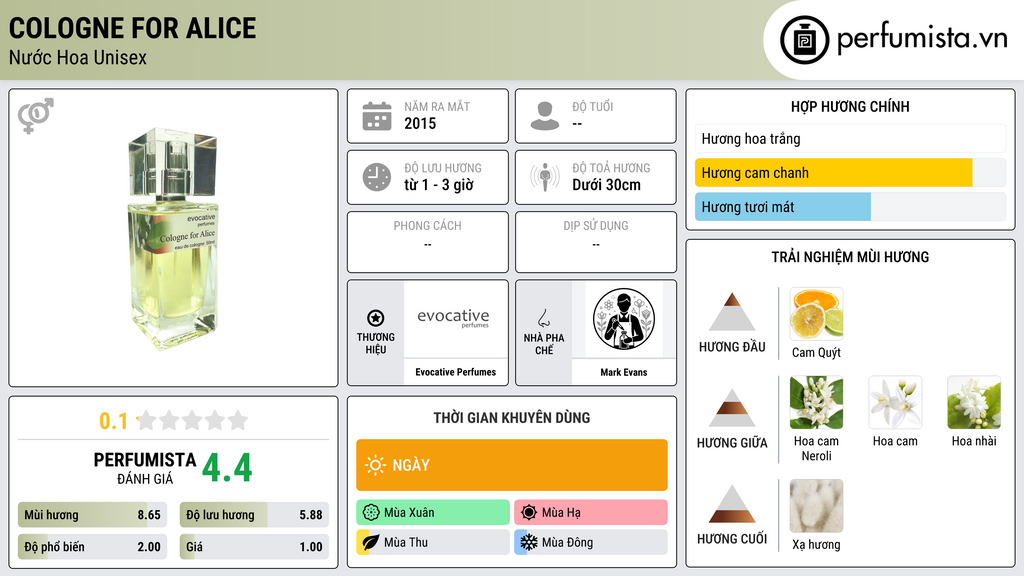Image resolution: width=1024 pixels, height=576 pixels.
Task: Click the green Perfumista 4.4 rating score
Action: pos(227,468)
